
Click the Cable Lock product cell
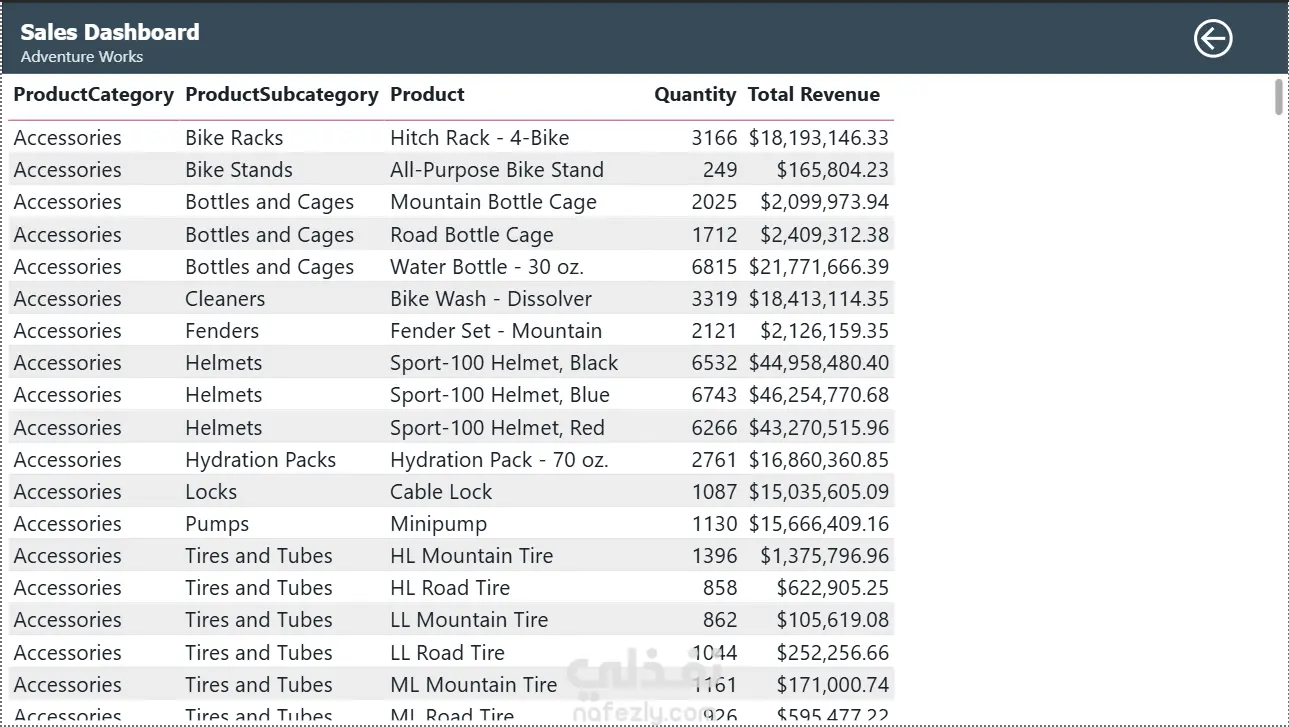441,492
